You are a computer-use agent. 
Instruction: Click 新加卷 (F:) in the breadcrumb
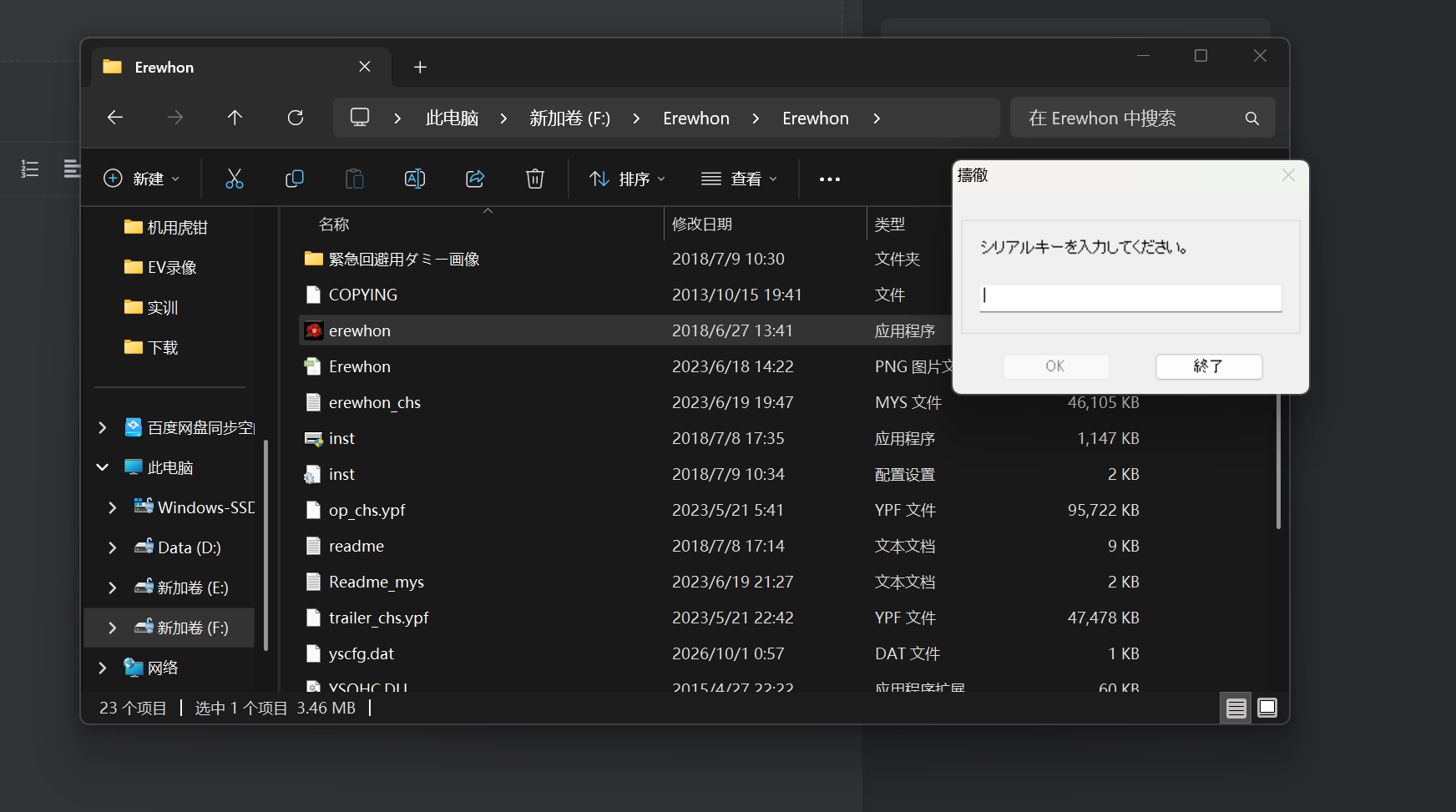(569, 119)
